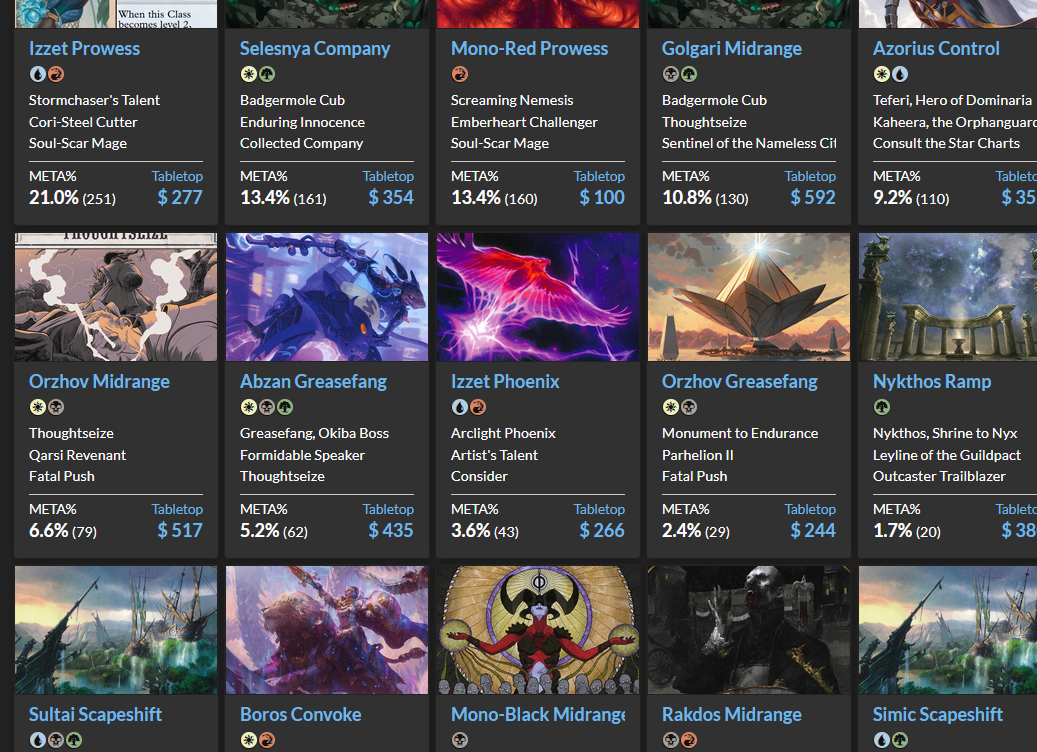Click Tabletop price $ 354 for Selesnya Company

point(391,197)
